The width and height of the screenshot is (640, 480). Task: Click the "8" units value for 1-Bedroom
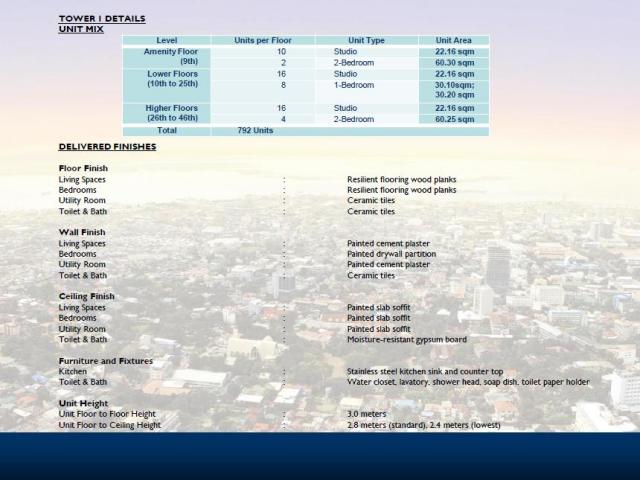coord(283,85)
